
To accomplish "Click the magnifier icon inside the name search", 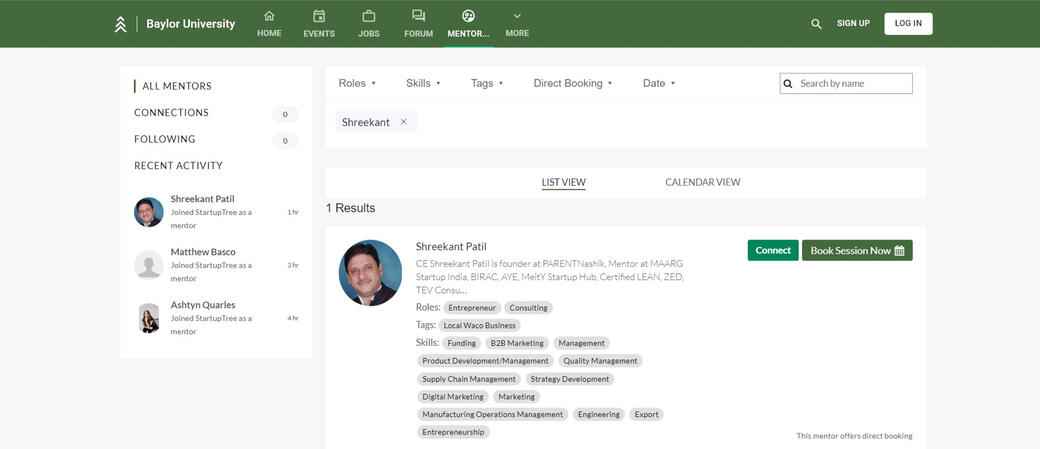I will [x=789, y=84].
